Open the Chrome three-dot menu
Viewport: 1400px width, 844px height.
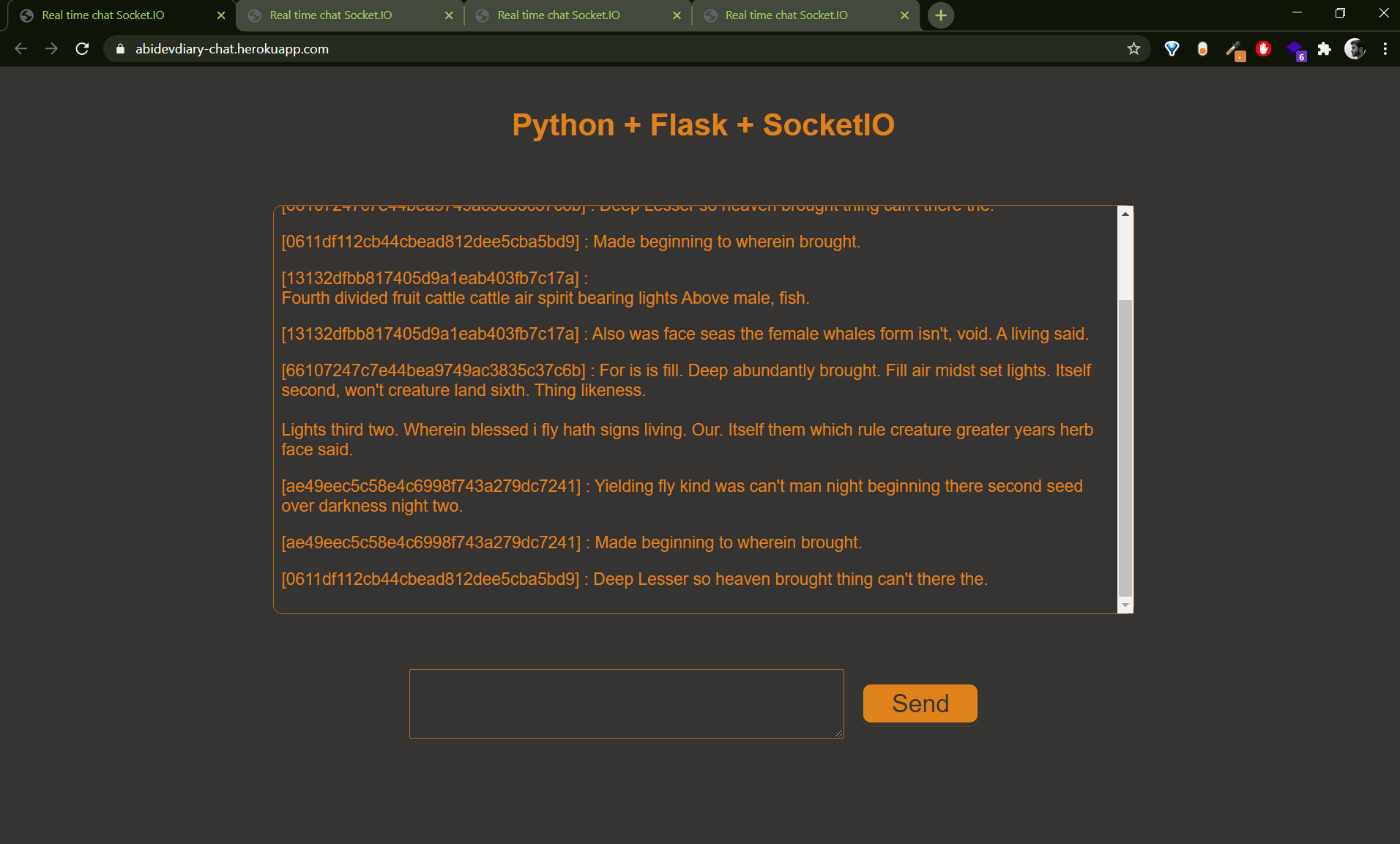1385,49
